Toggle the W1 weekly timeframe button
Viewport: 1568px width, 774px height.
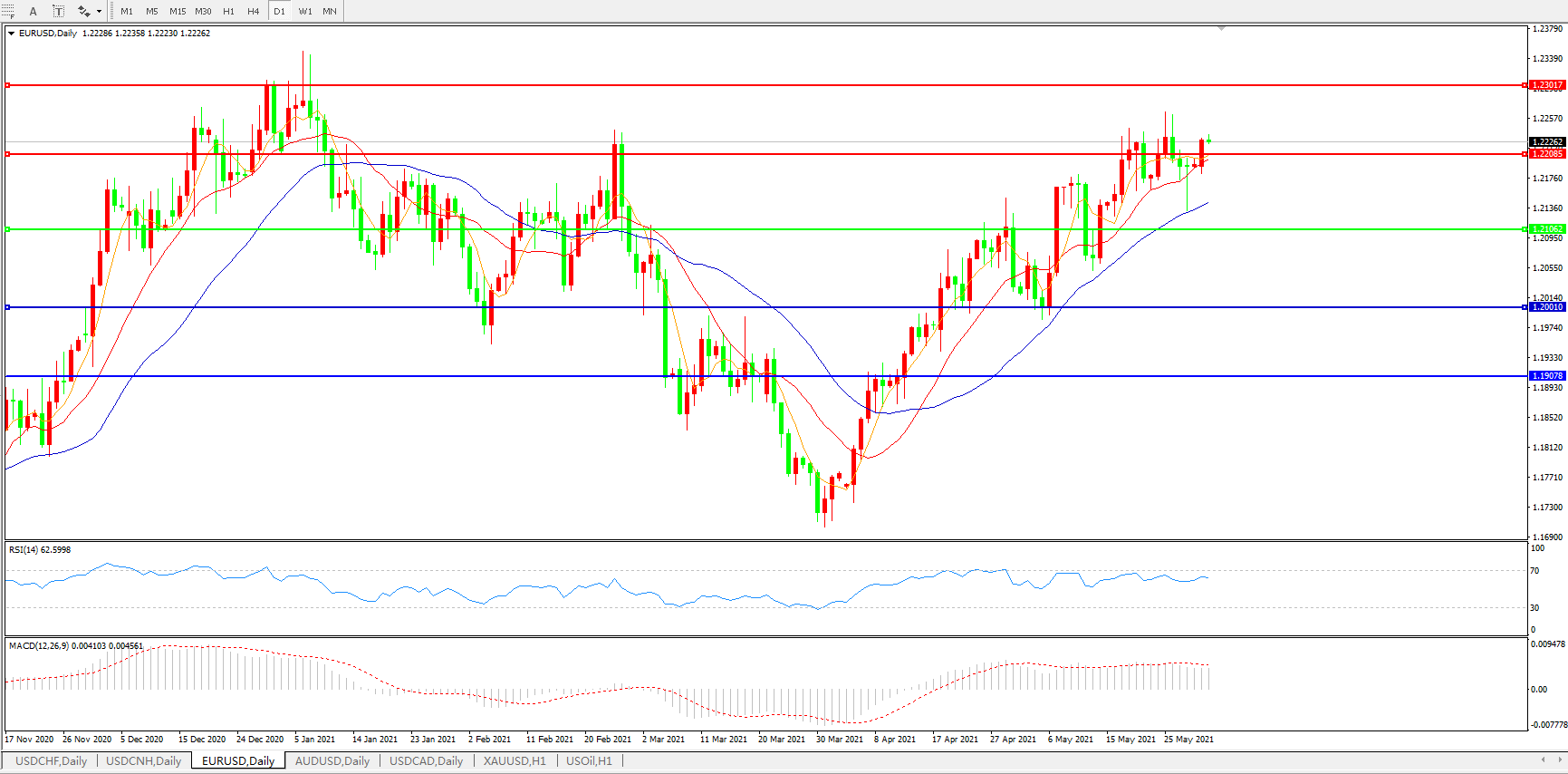[x=305, y=11]
